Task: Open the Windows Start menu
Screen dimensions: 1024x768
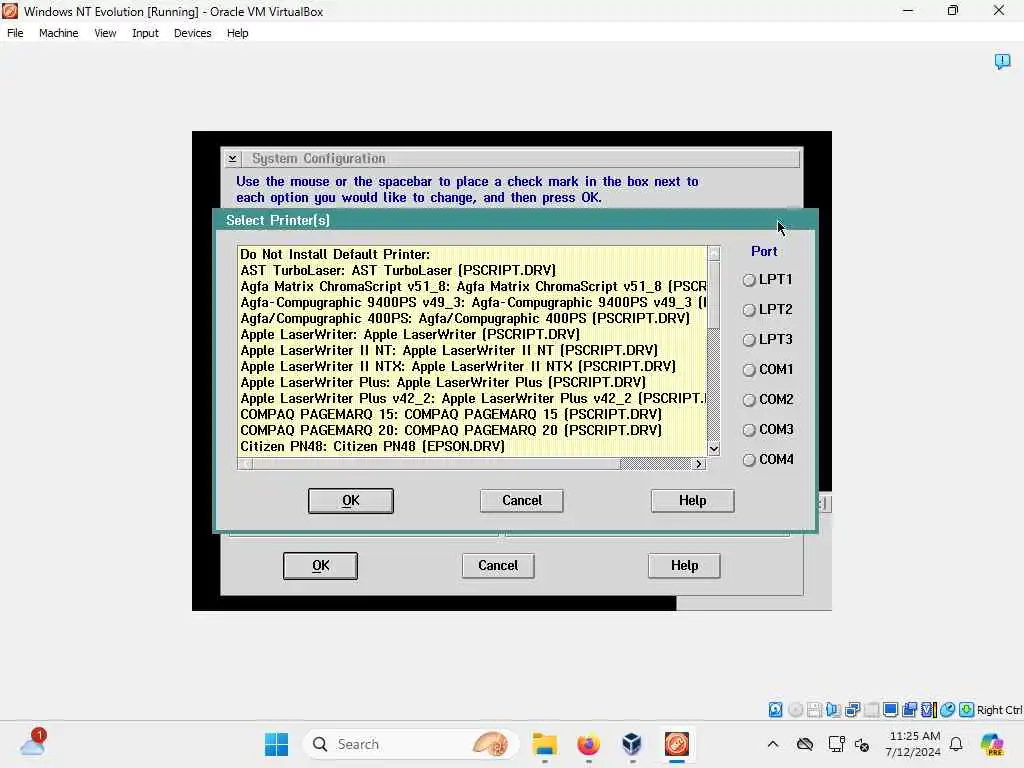Action: pos(276,744)
